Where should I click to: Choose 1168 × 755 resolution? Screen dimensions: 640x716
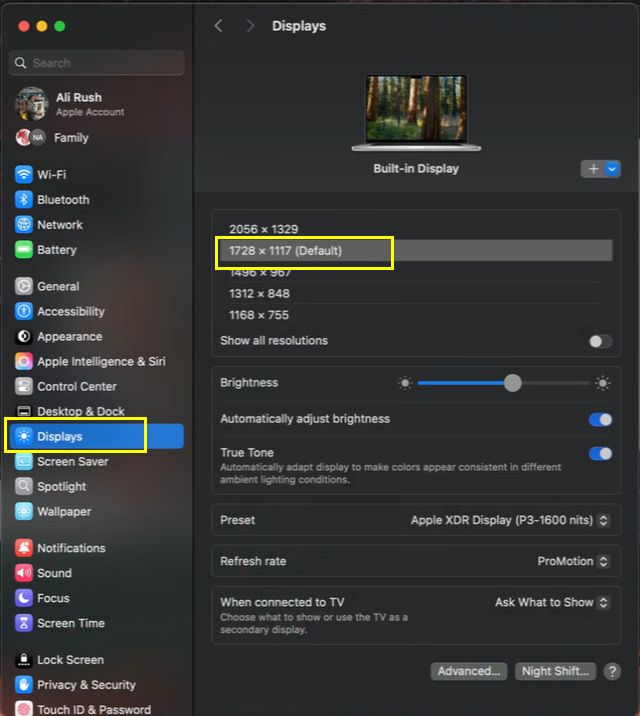259,315
